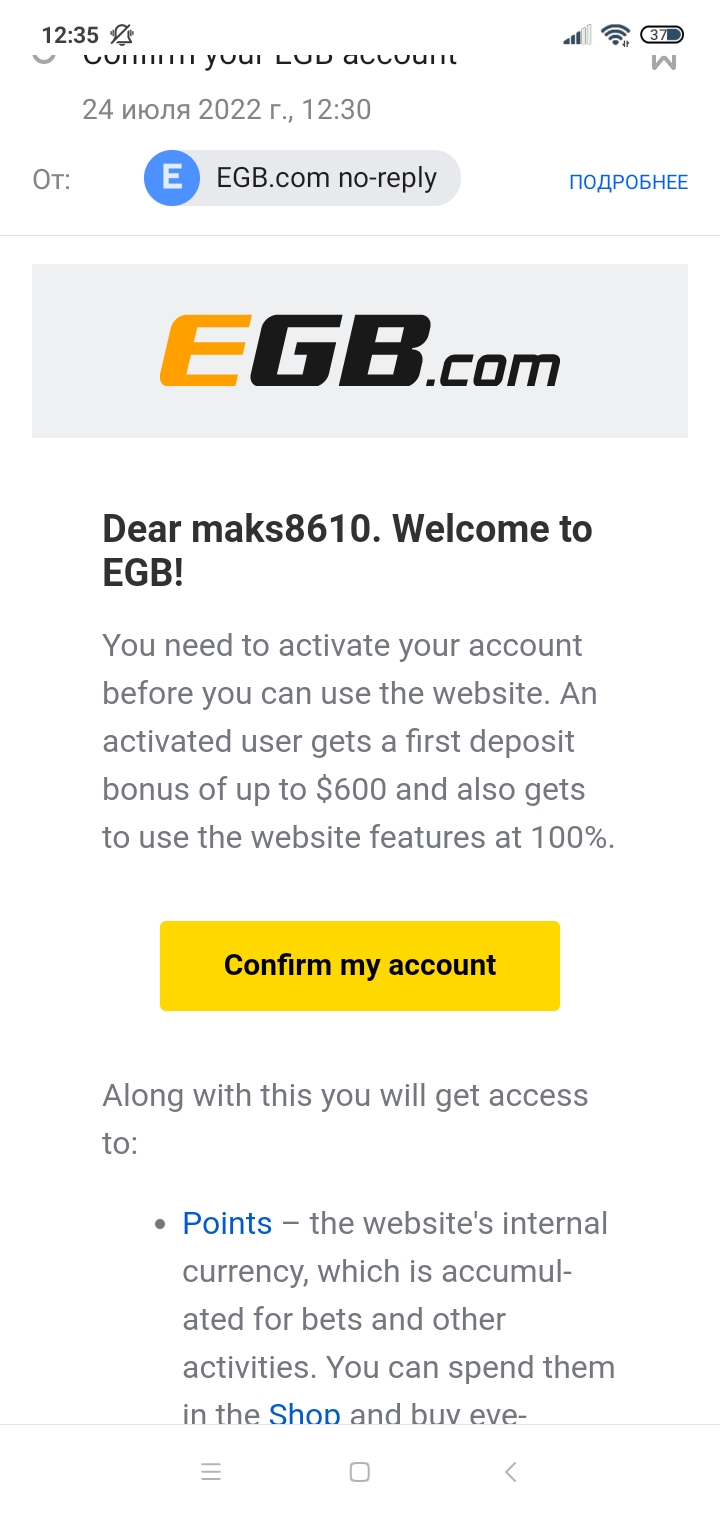The height and width of the screenshot is (1520, 720).
Task: Expand sender details via ПОДРОБНЕЕ
Action: (x=628, y=181)
